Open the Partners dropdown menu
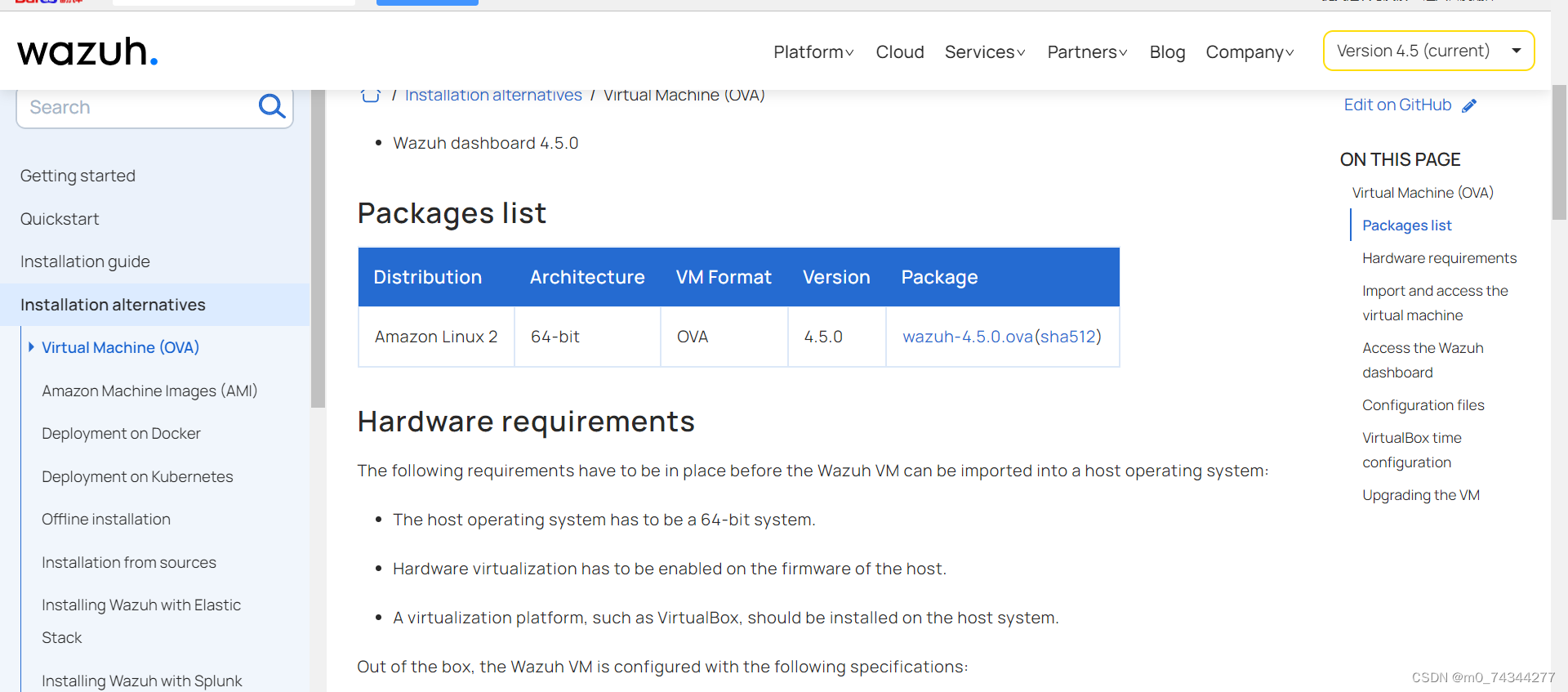 tap(1087, 52)
